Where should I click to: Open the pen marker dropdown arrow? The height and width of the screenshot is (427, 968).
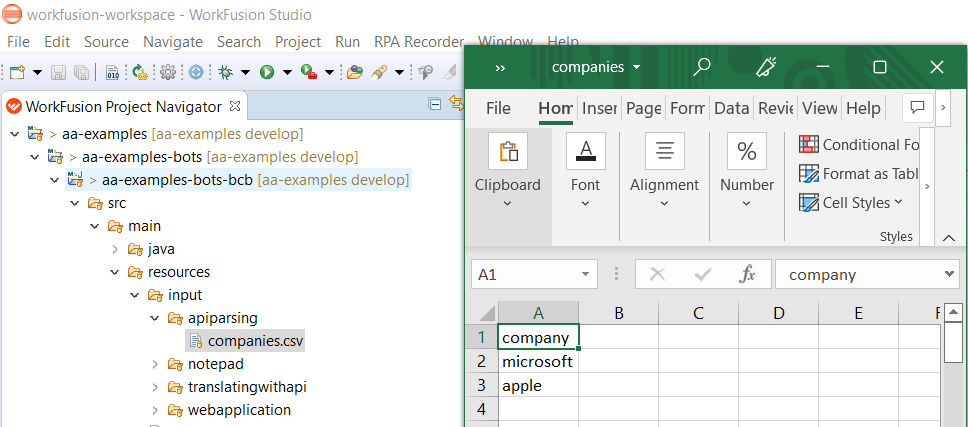coord(399,73)
